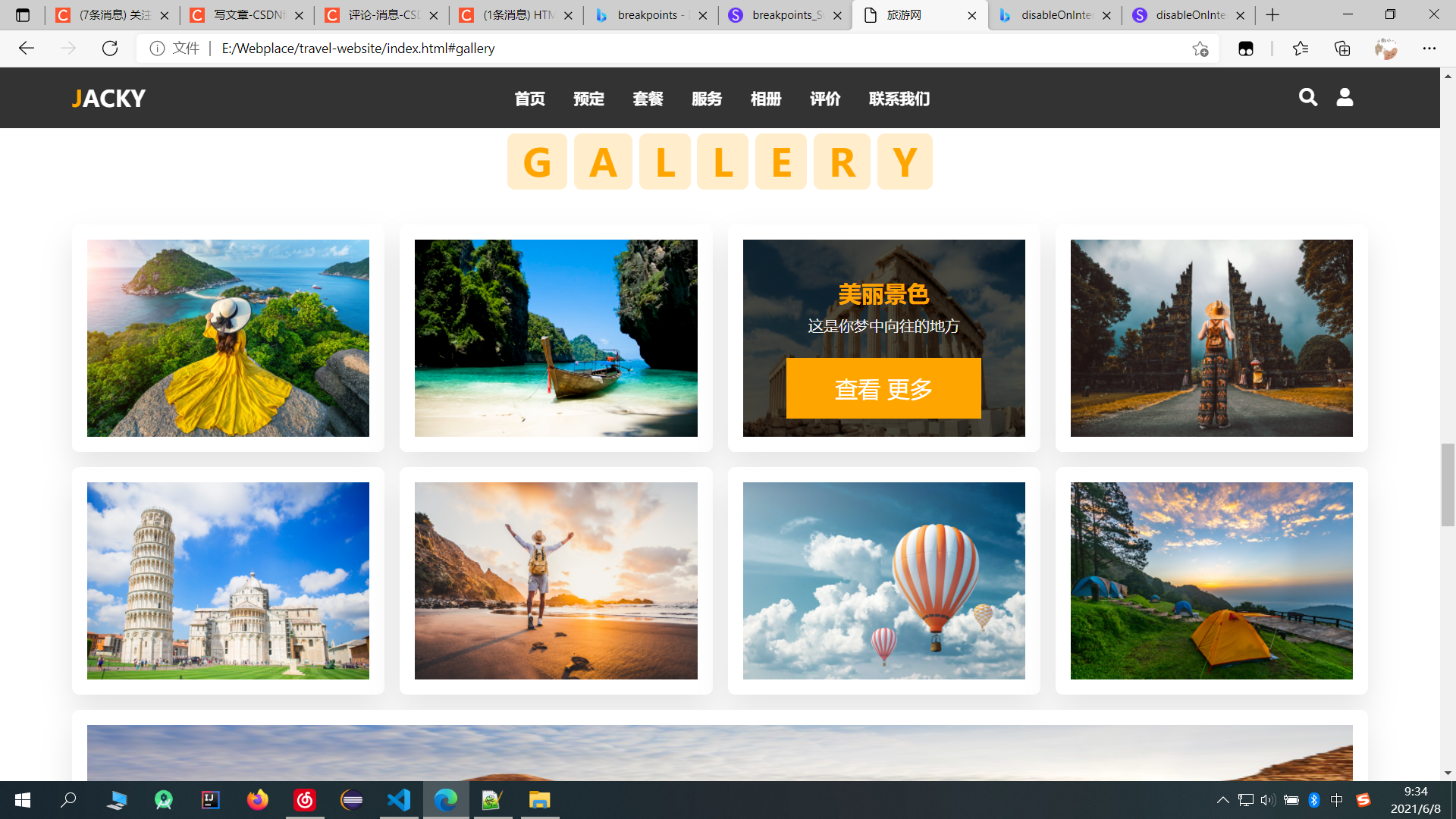Click the search magnifier icon in site header

[1307, 97]
